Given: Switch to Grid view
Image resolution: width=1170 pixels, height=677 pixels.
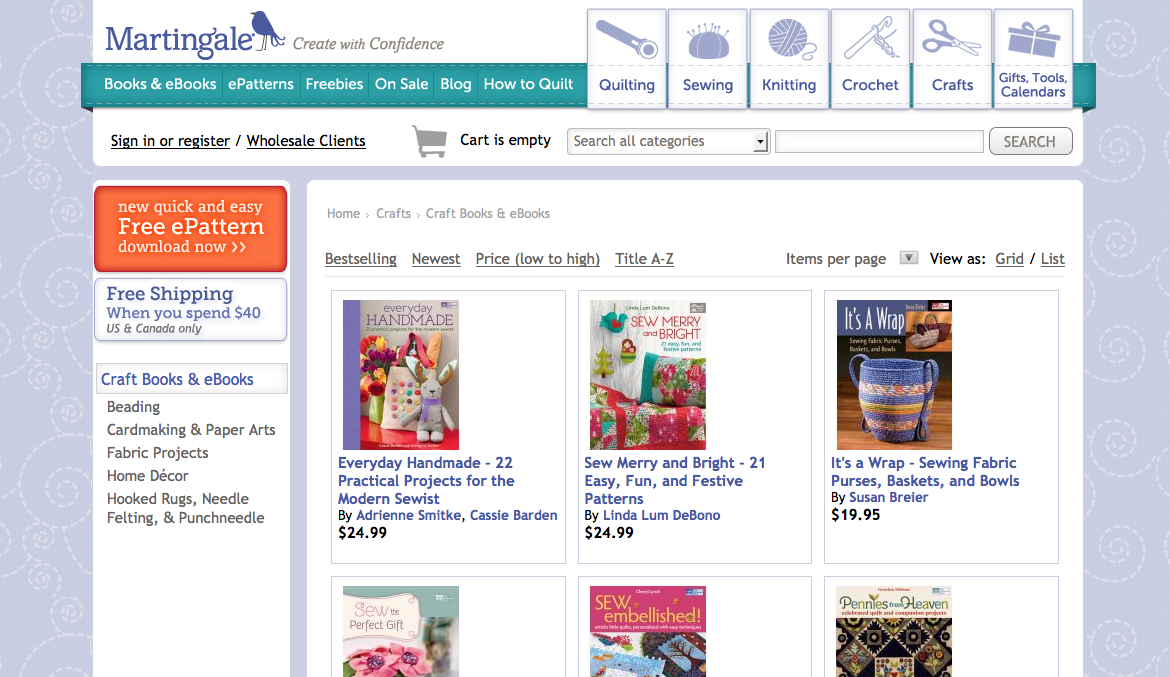Looking at the screenshot, I should pyautogui.click(x=1009, y=259).
